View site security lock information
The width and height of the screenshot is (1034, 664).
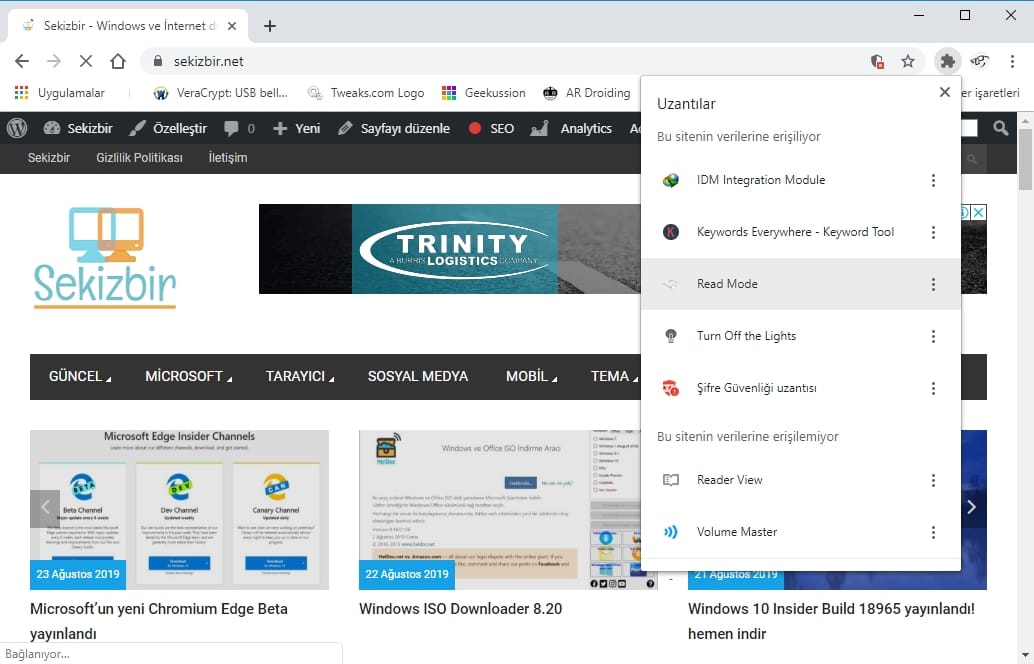158,61
